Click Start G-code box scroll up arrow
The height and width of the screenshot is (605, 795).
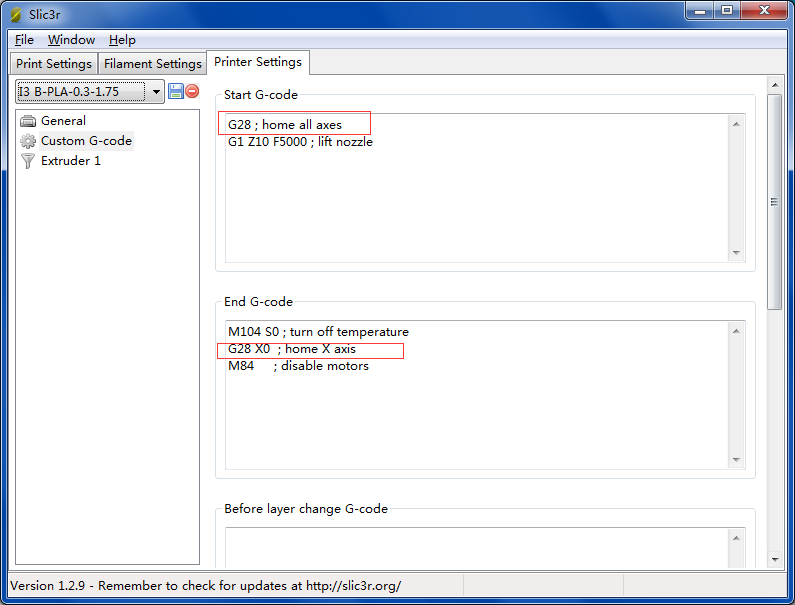click(736, 124)
